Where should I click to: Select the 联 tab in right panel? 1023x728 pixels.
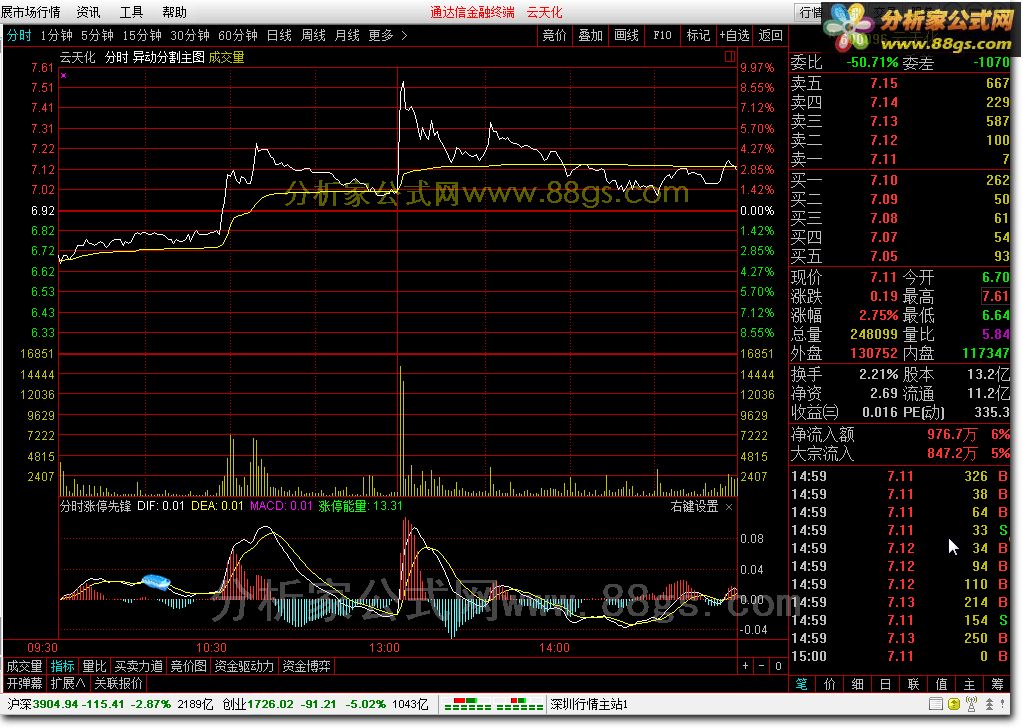point(913,684)
